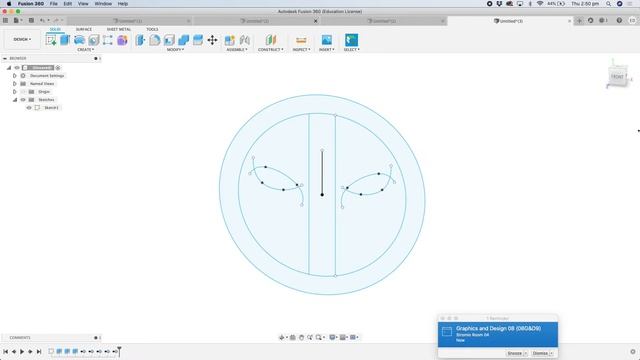This screenshot has width=640, height=360.
Task: Open the Extensions icon beside new tab
Action: point(591,20)
